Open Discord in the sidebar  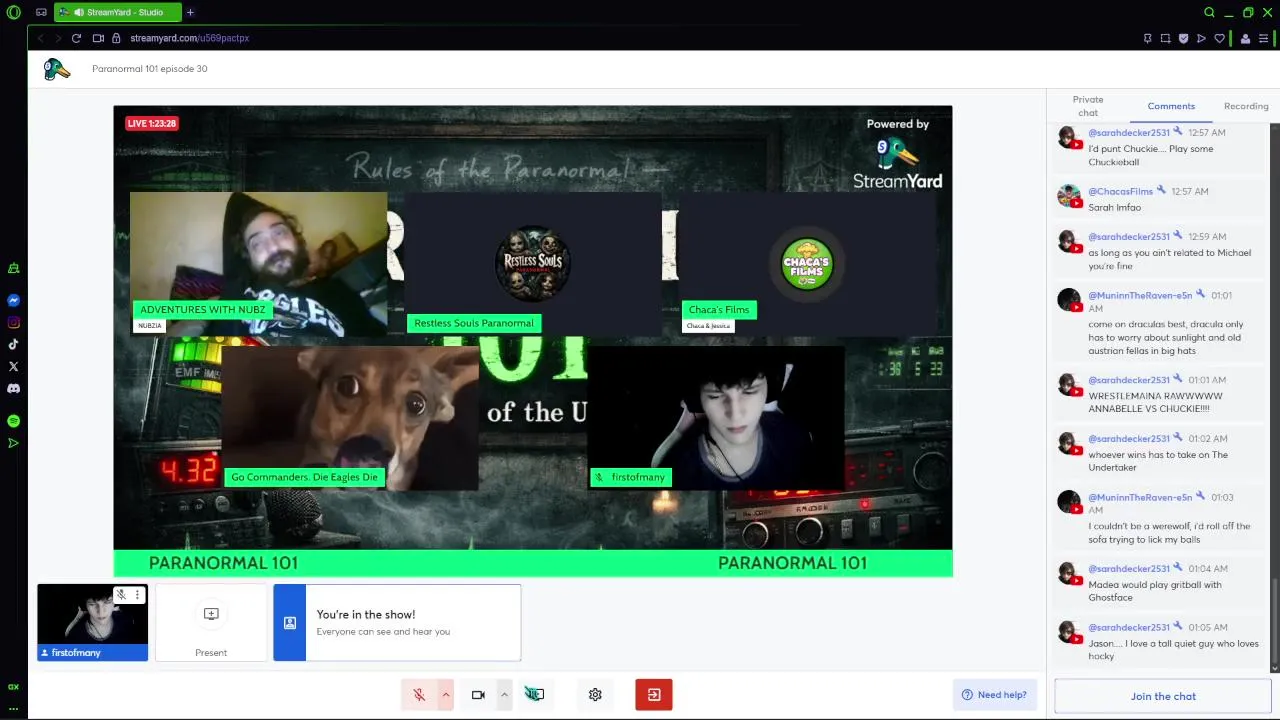13,388
